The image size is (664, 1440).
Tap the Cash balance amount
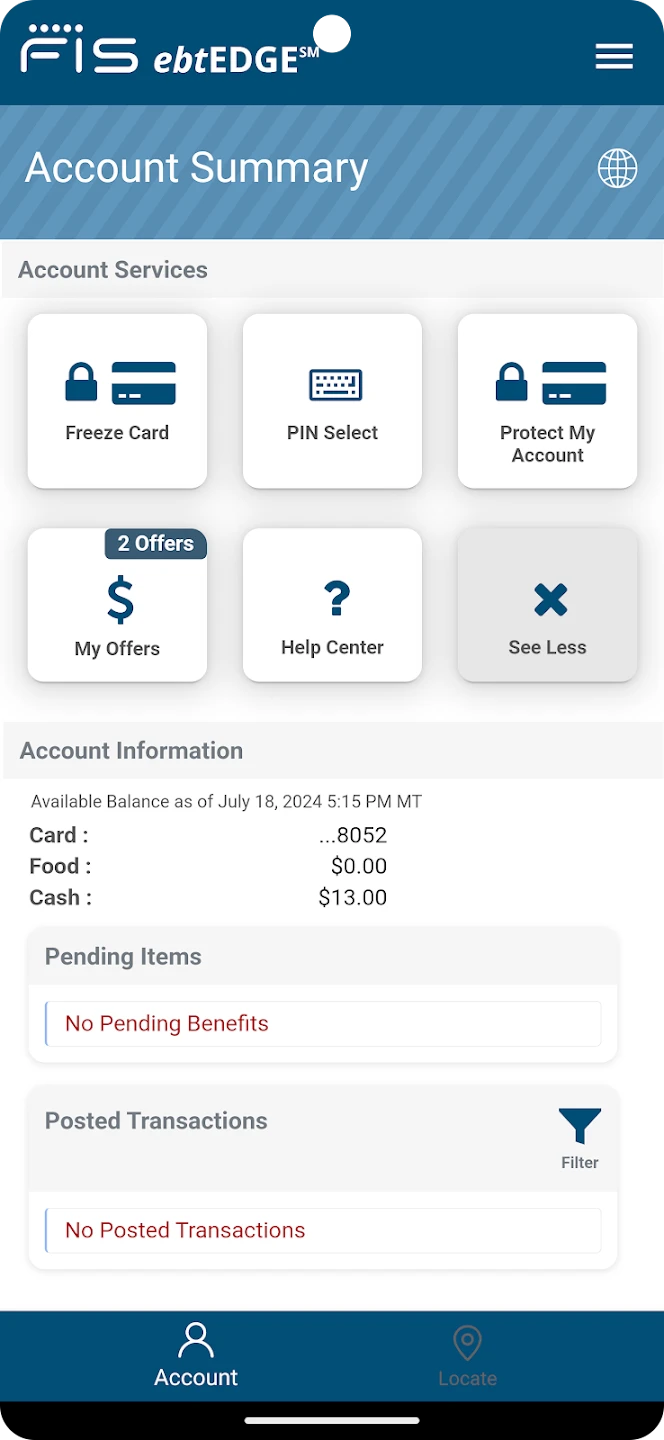point(352,897)
